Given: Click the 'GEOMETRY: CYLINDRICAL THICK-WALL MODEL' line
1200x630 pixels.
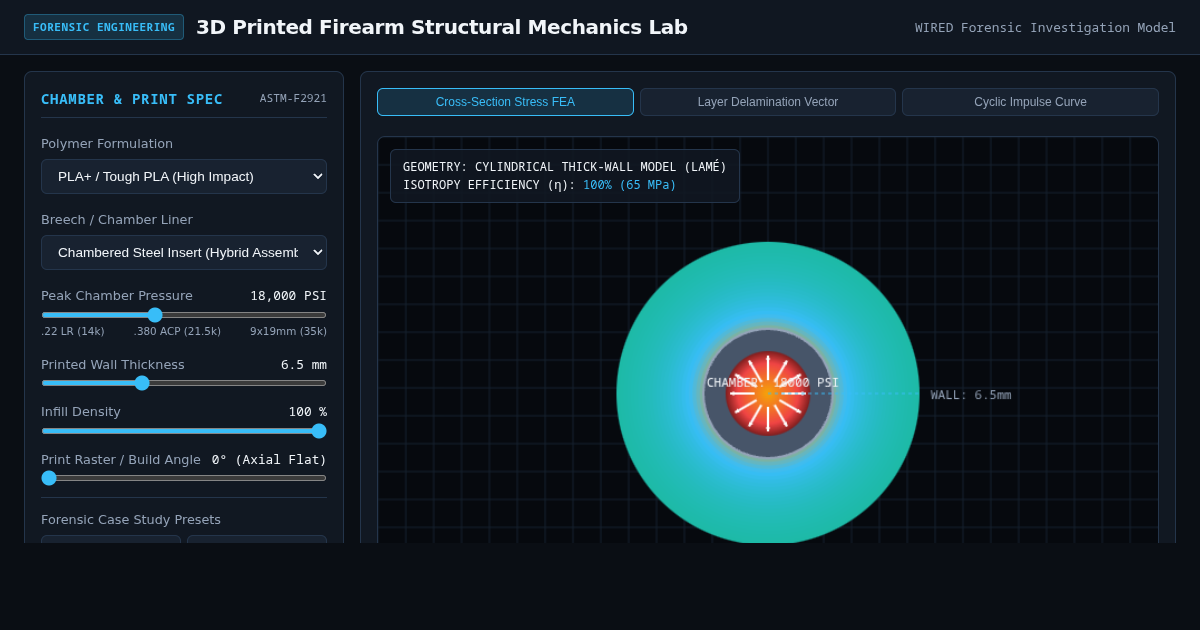Looking at the screenshot, I should tap(565, 167).
